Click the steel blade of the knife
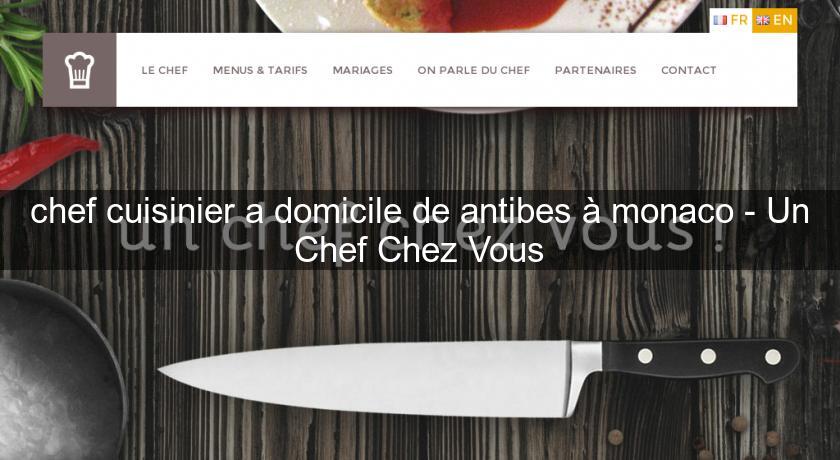 pyautogui.click(x=364, y=378)
